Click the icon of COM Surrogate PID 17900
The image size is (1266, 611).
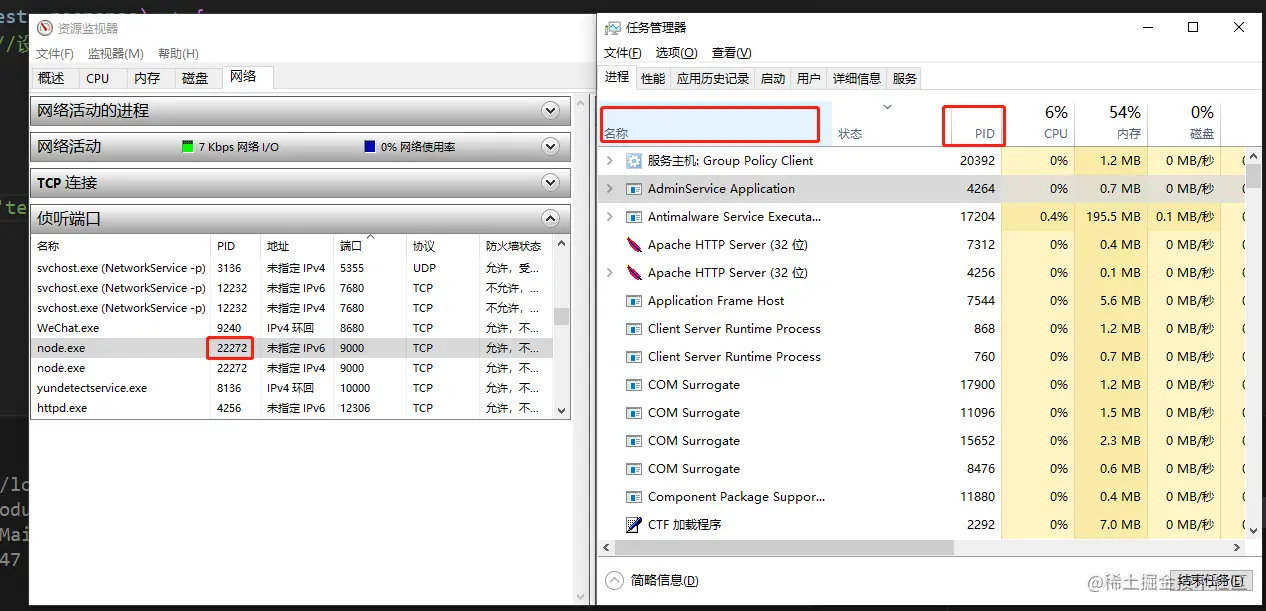pyautogui.click(x=633, y=384)
